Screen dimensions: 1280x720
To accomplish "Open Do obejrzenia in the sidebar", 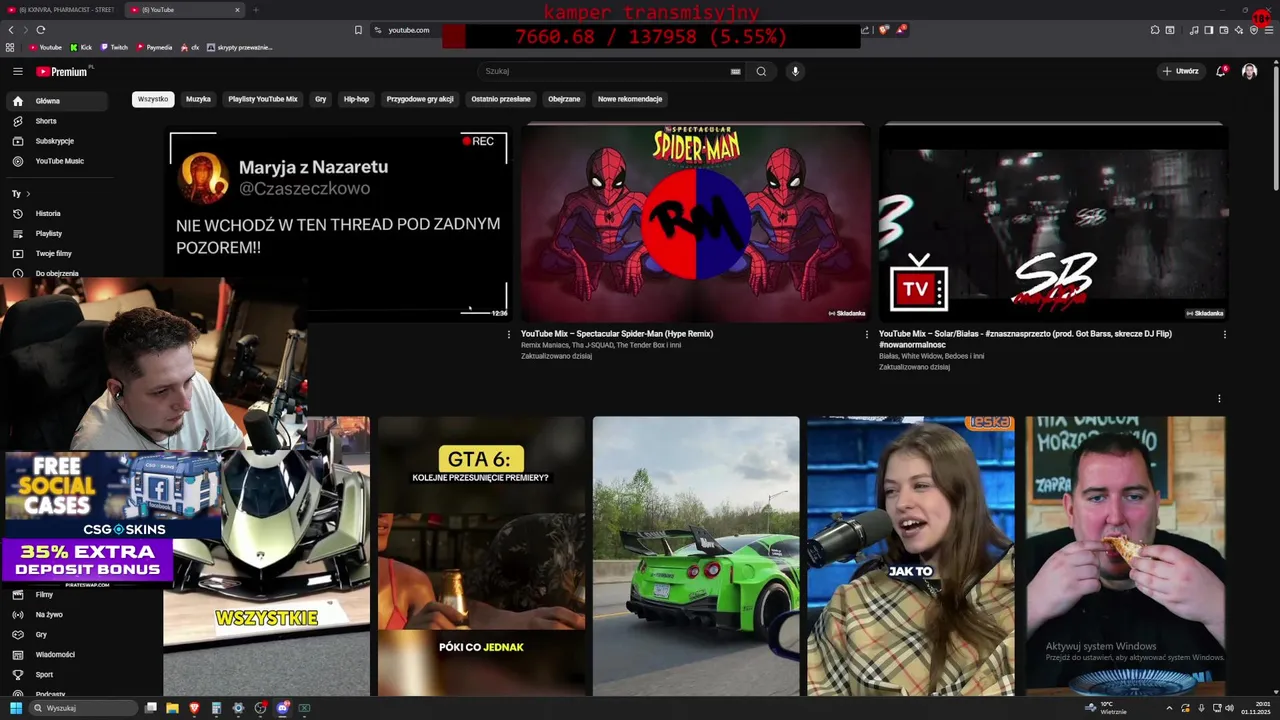I will pos(56,273).
